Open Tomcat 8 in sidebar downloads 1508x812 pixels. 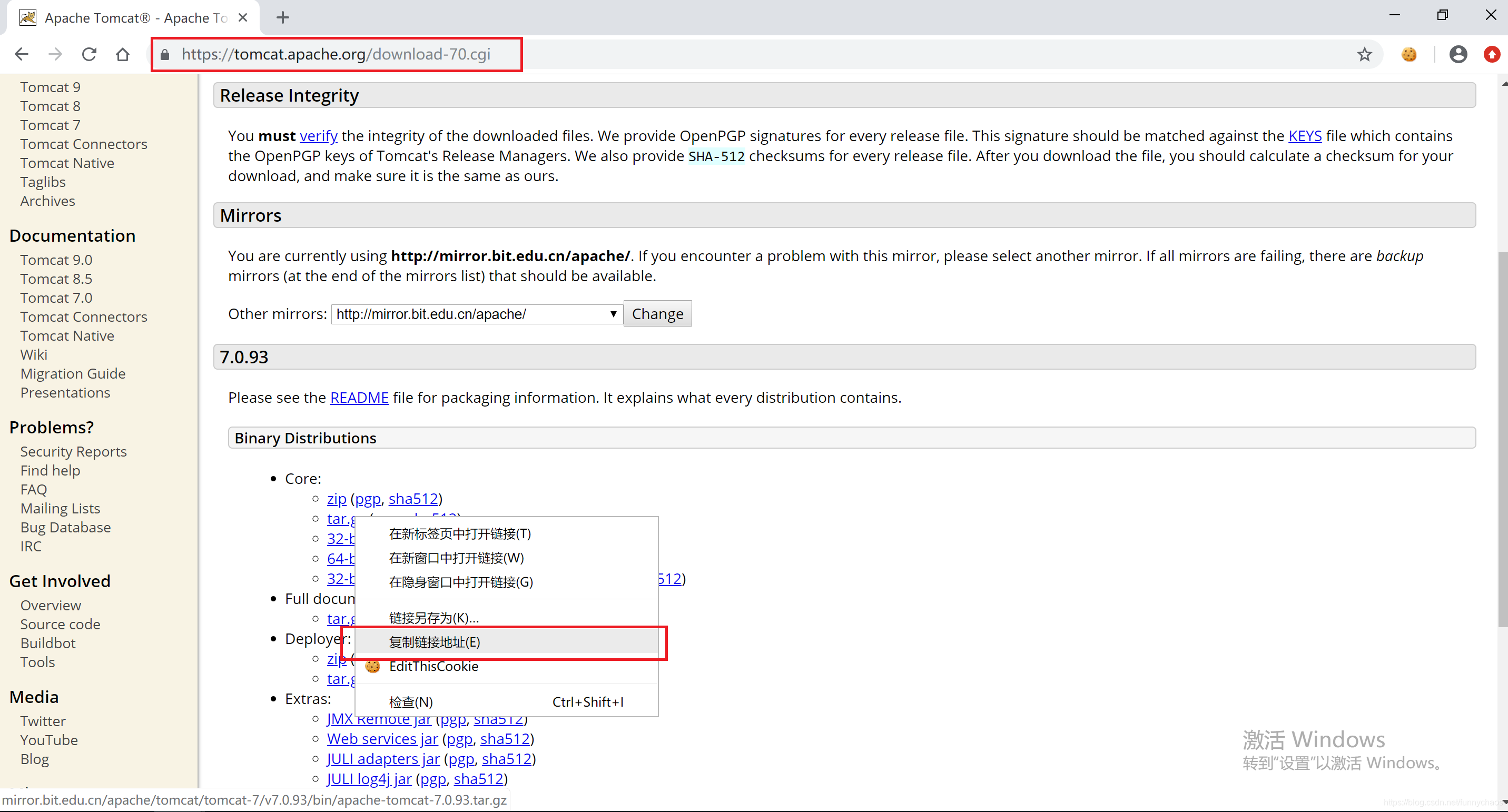pyautogui.click(x=51, y=106)
